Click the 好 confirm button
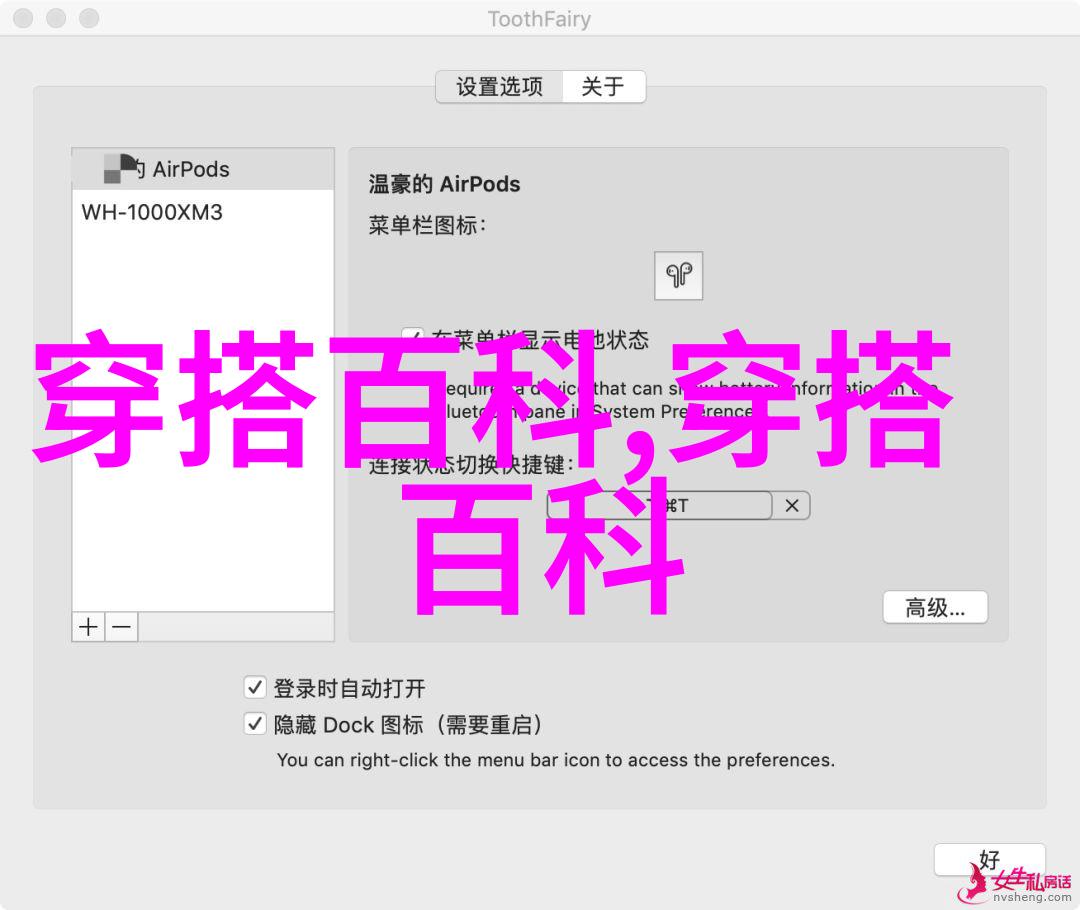1080x910 pixels. [990, 860]
